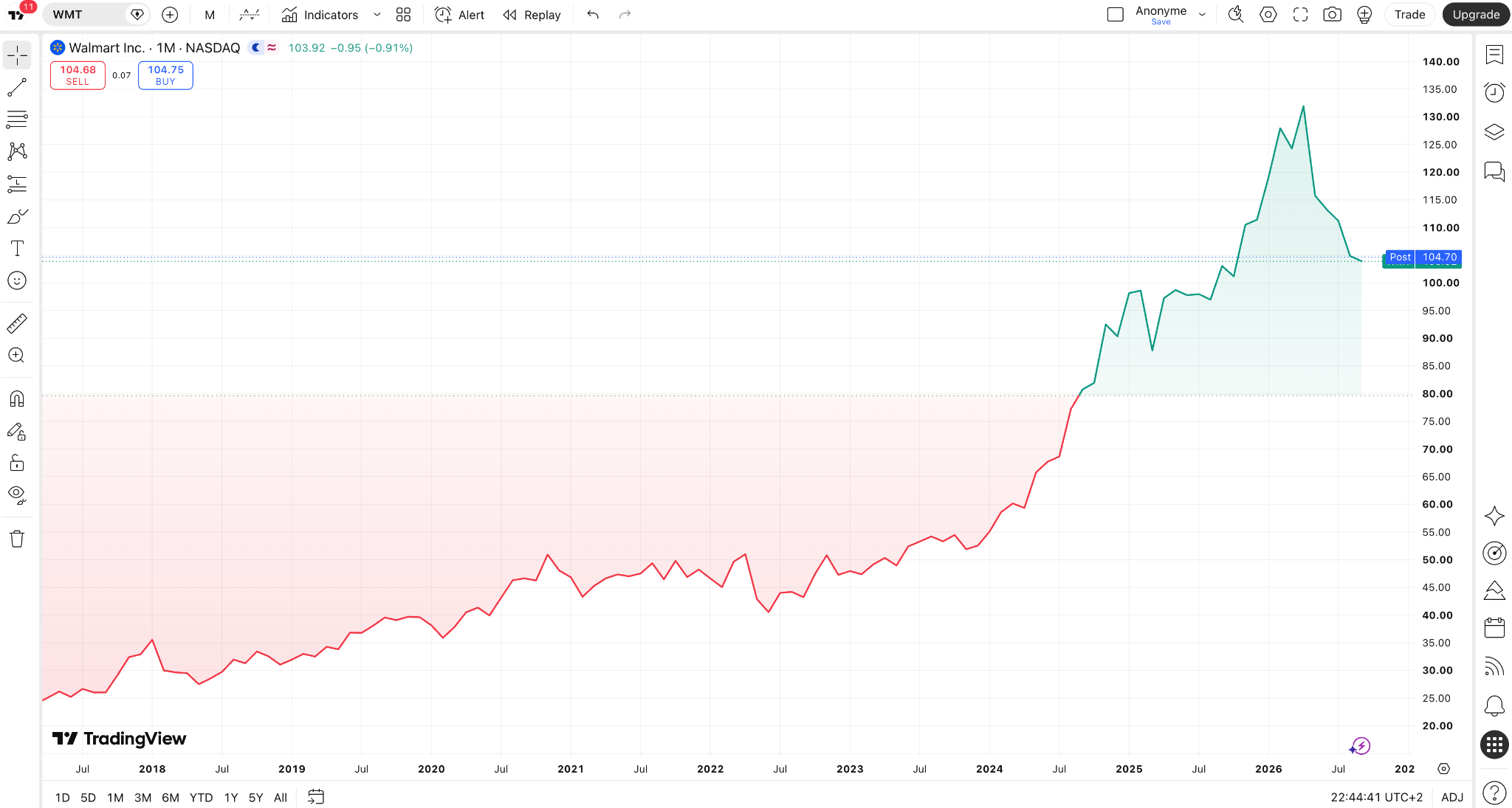The width and height of the screenshot is (1512, 808).
Task: Open the watchlist panel icon
Action: pos(1494,55)
